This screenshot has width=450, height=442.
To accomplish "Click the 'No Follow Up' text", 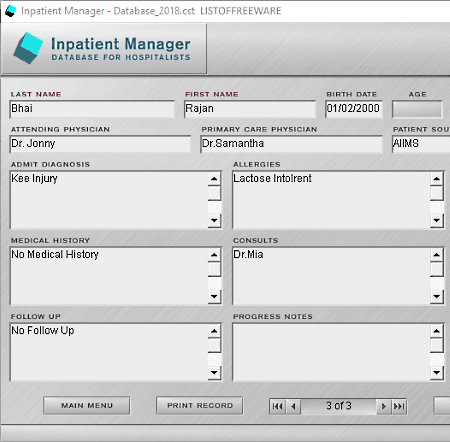I will point(43,331).
